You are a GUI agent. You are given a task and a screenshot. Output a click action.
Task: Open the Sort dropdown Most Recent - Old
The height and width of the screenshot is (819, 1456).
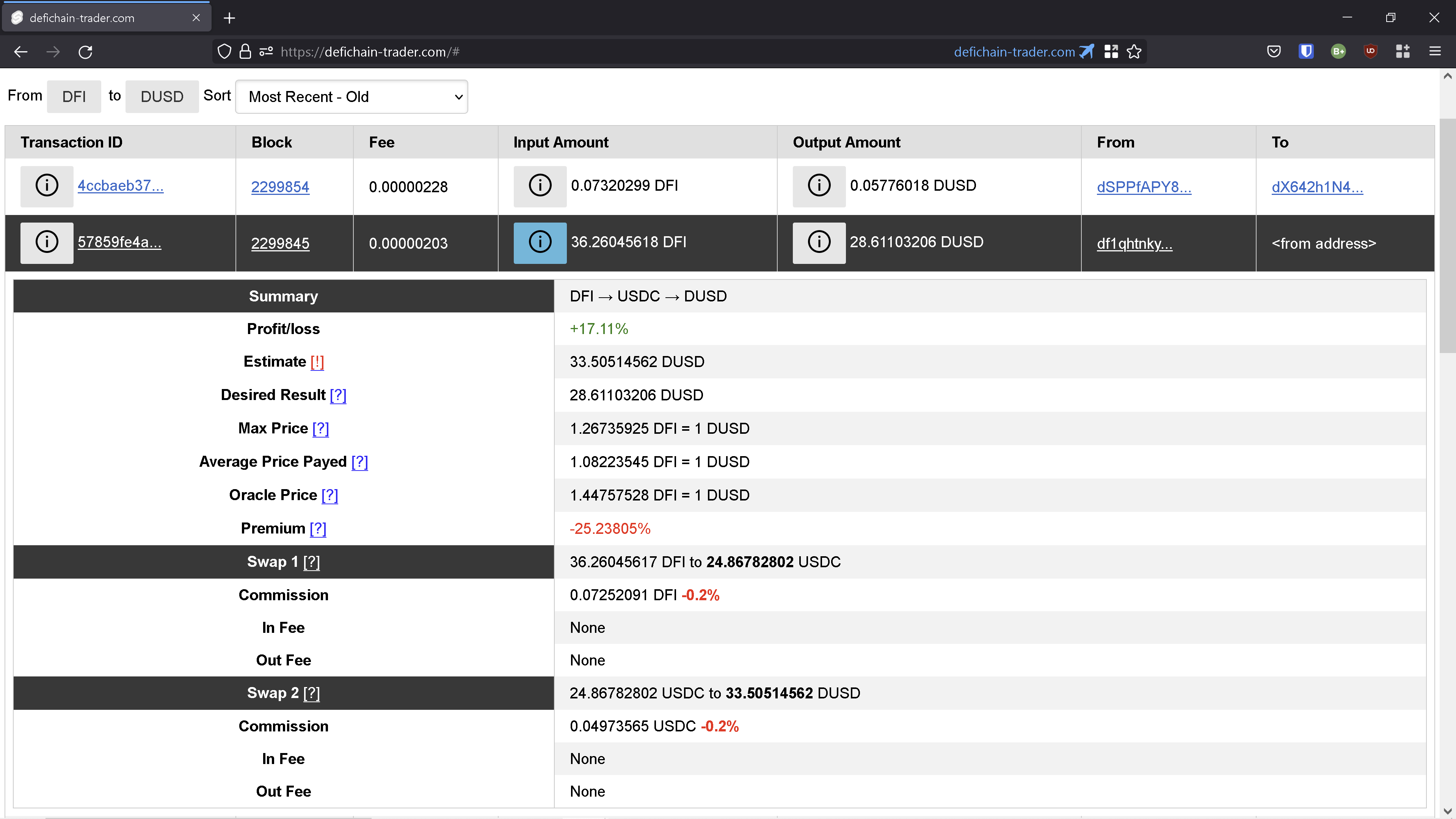point(351,97)
